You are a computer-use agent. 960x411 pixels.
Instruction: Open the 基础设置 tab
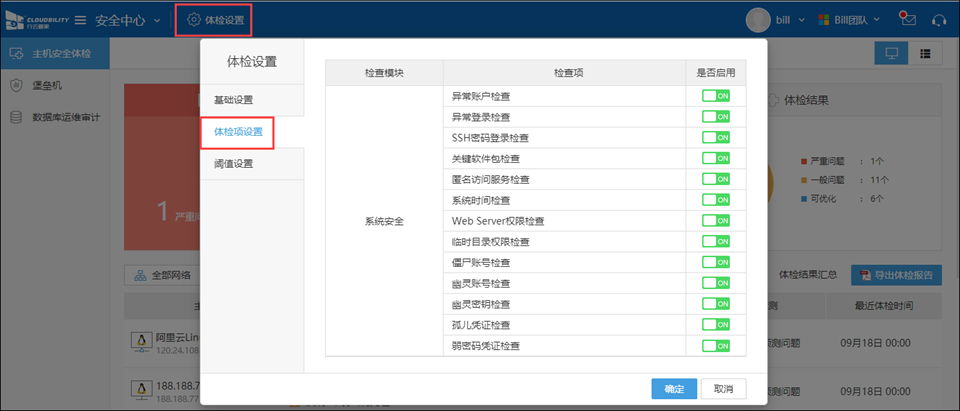[252, 100]
